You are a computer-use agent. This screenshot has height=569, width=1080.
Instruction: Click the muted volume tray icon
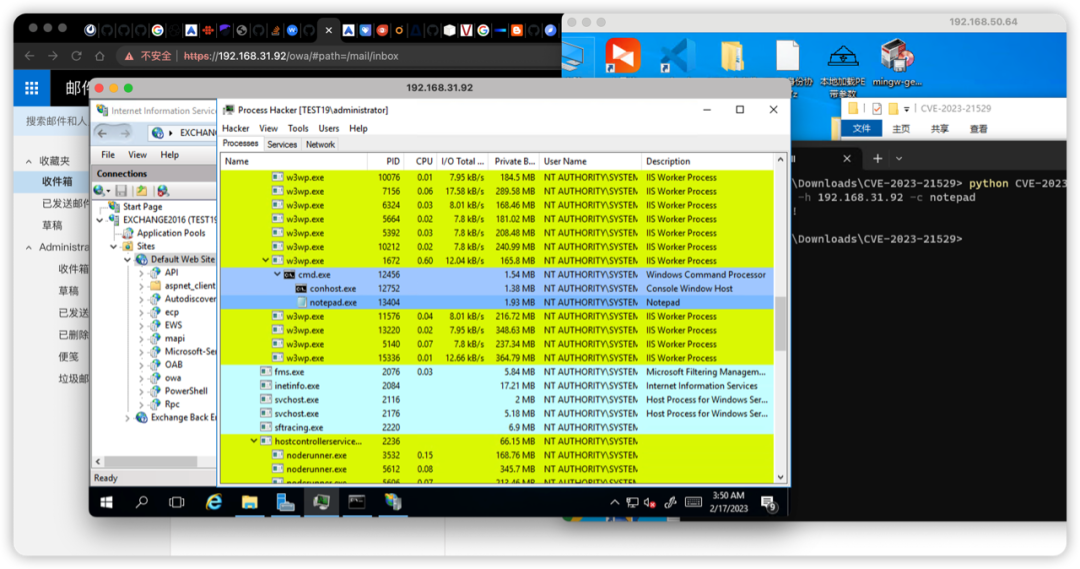(x=650, y=503)
